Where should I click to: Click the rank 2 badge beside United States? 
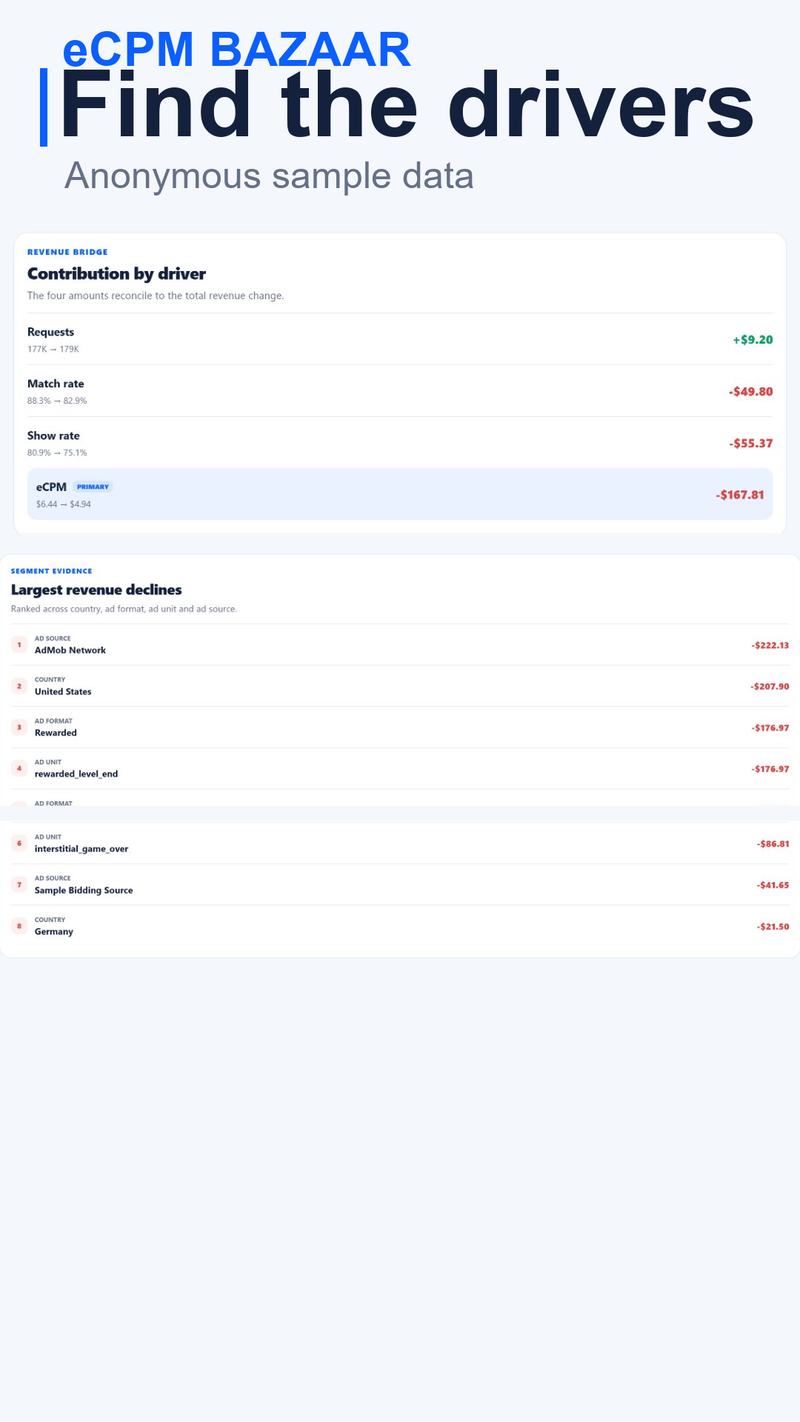(19, 686)
